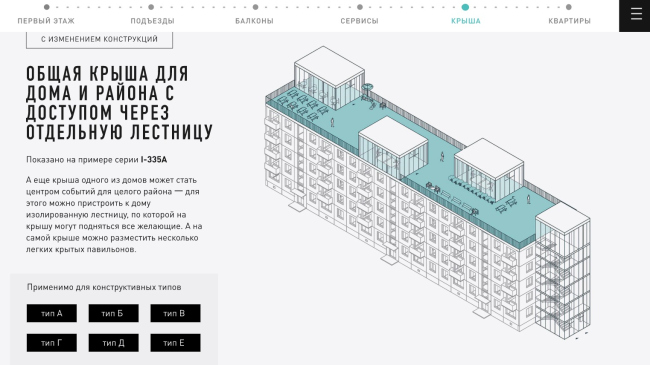This screenshot has height=365, width=650.
Task: Choose the тип Б button
Action: [114, 313]
